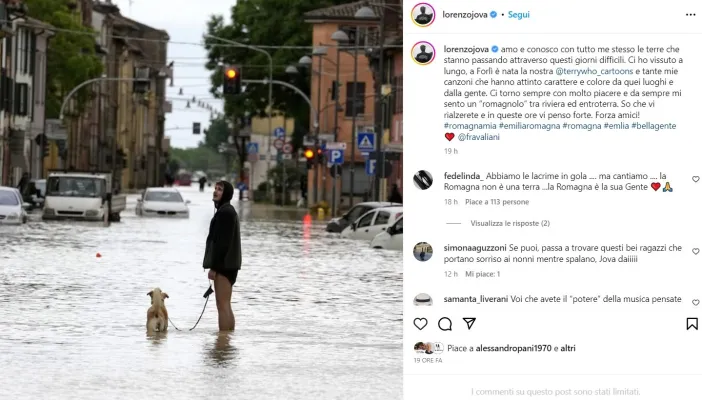Visit the @terrywho_cartoons mention
The height and width of the screenshot is (400, 702).
tap(594, 71)
